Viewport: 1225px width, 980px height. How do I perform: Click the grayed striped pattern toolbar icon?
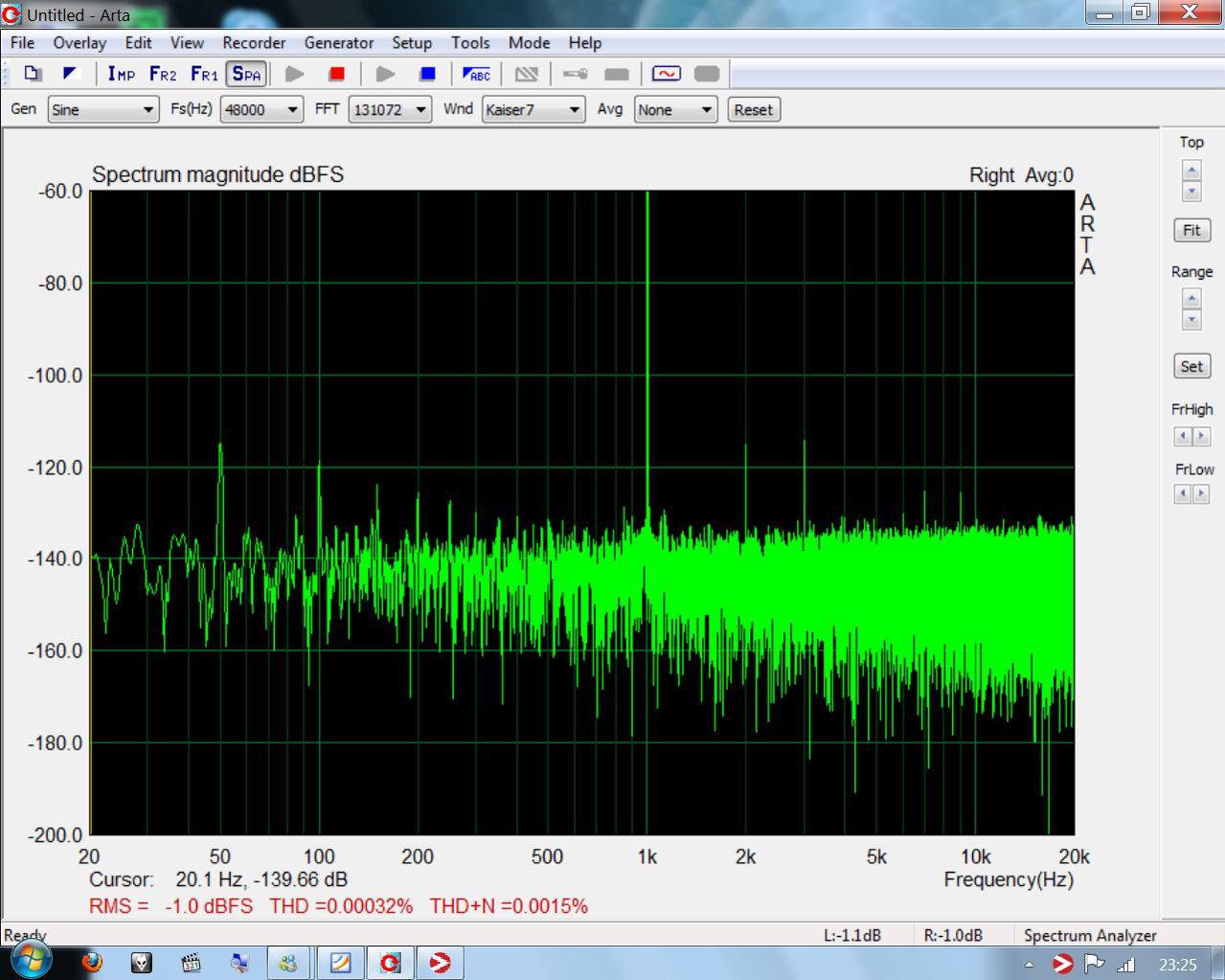pyautogui.click(x=526, y=74)
